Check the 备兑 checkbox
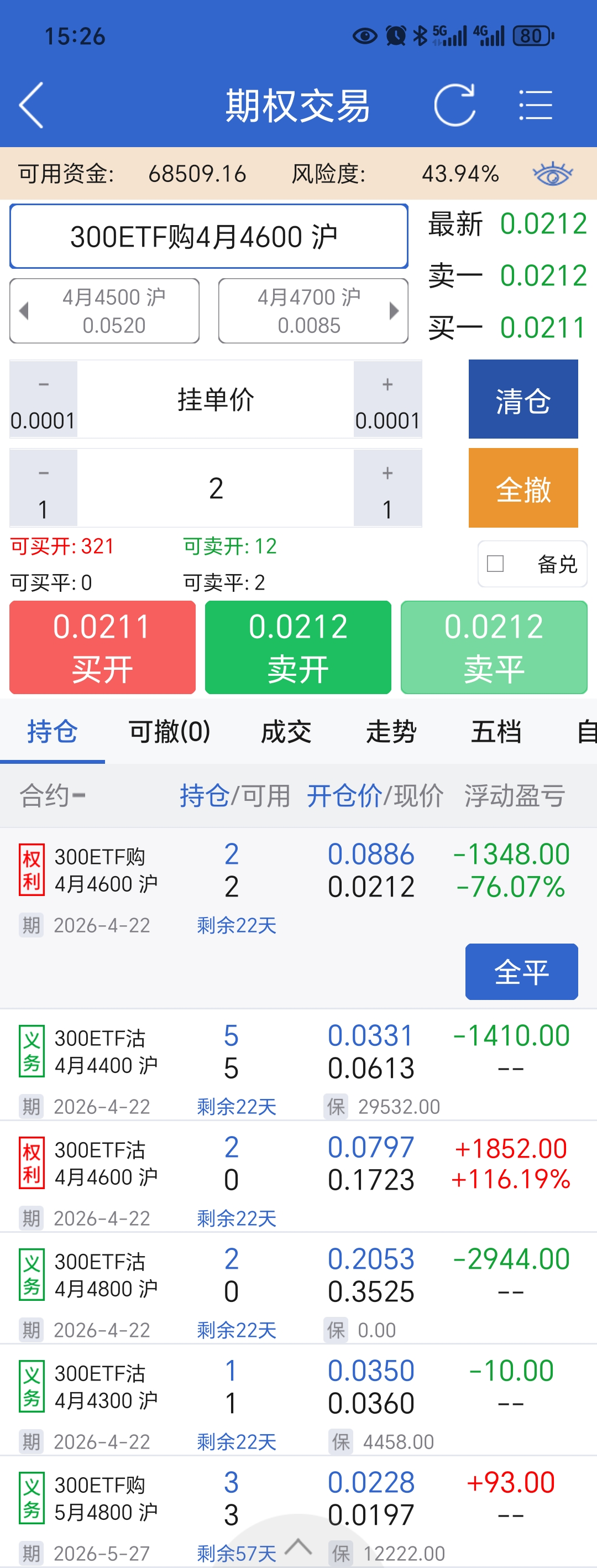The height and width of the screenshot is (1568, 597). 495,564
